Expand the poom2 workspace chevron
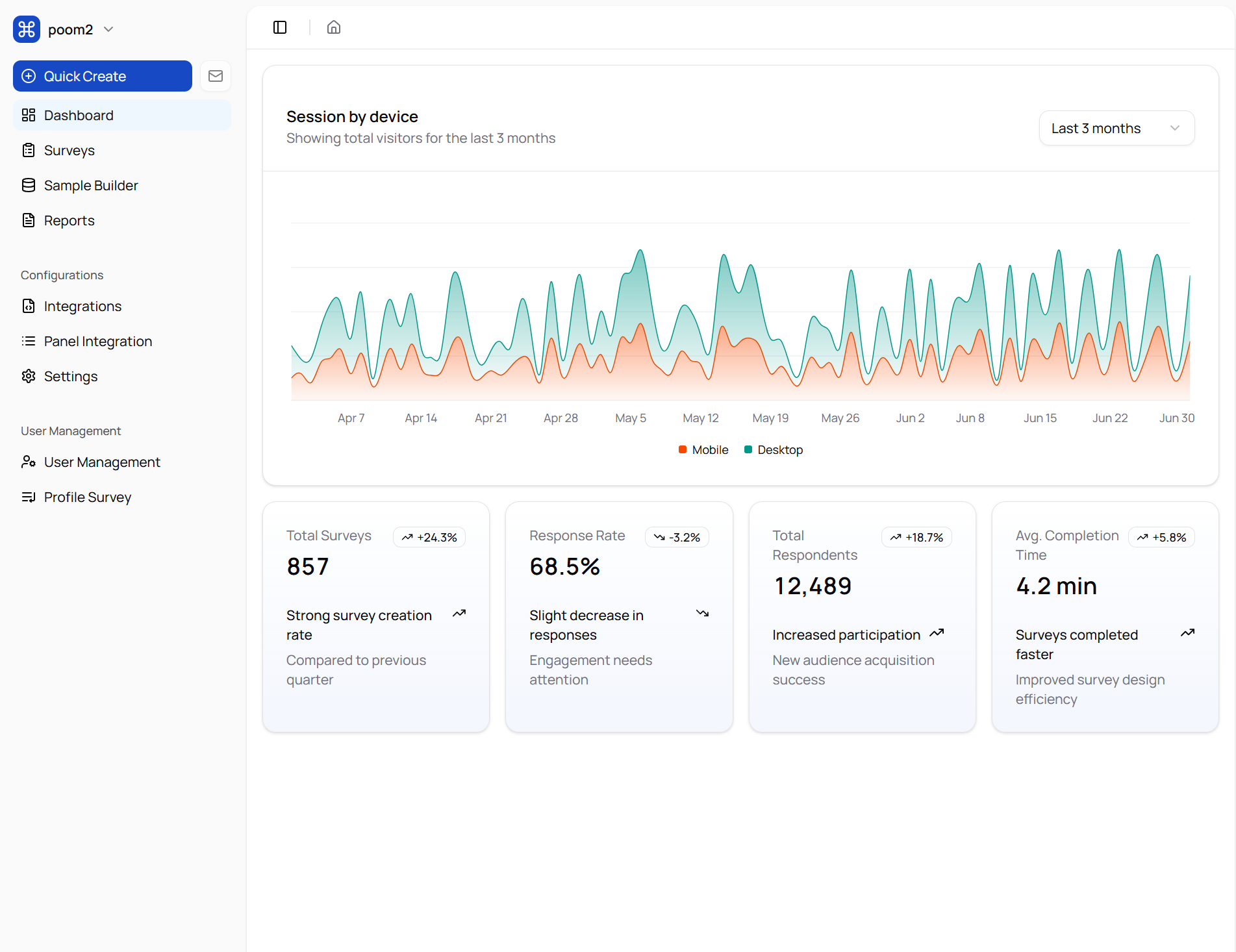 tap(108, 29)
